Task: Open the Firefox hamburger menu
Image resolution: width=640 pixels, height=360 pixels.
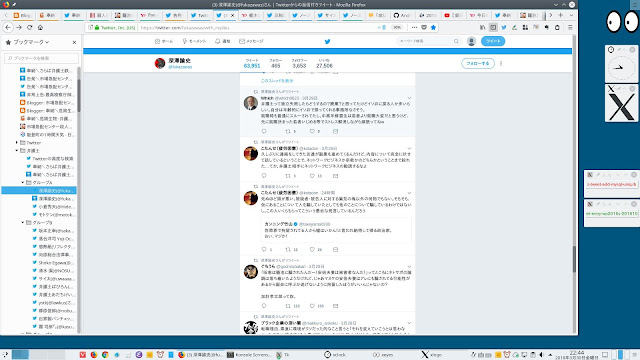Action: point(570,27)
